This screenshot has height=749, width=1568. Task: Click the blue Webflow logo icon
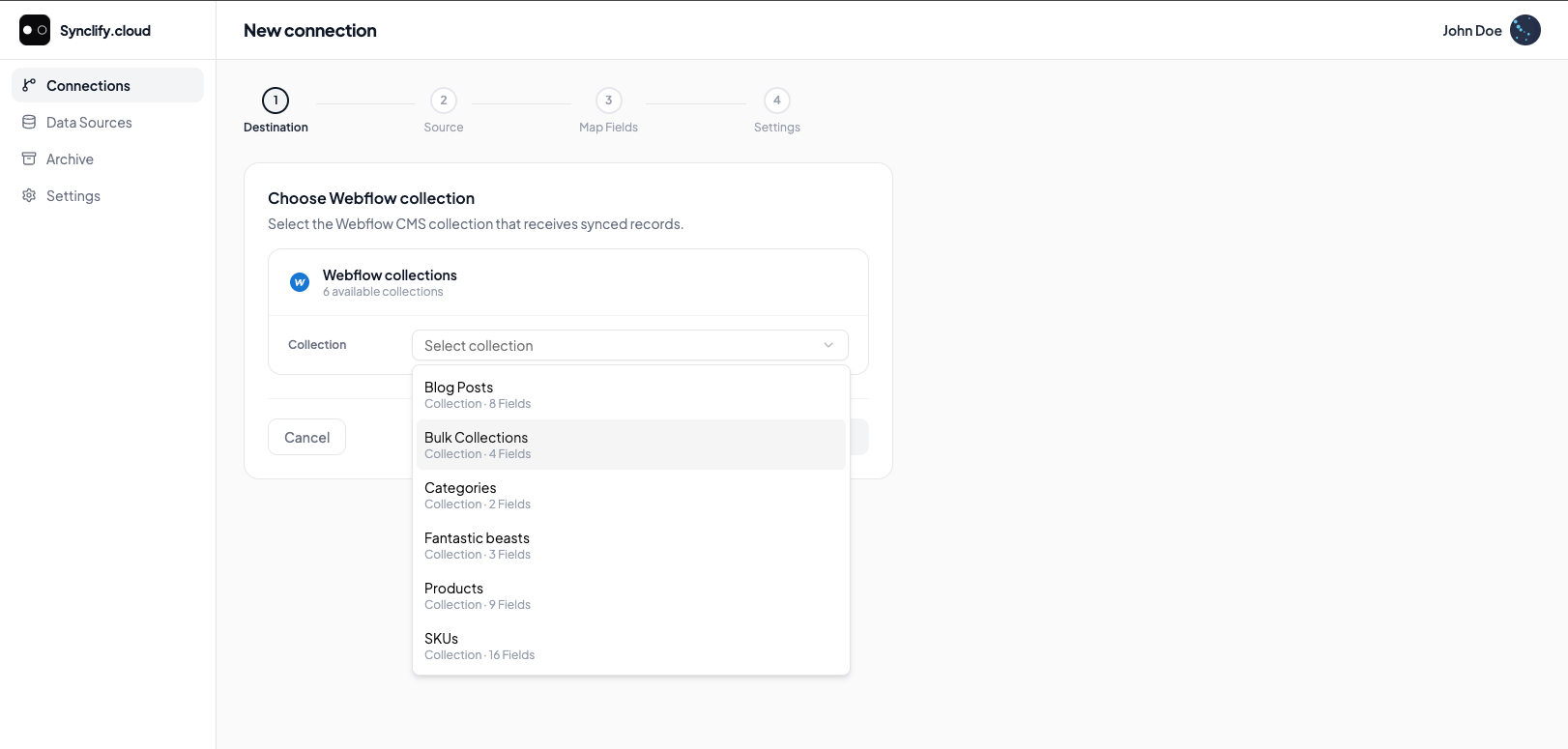(x=300, y=282)
